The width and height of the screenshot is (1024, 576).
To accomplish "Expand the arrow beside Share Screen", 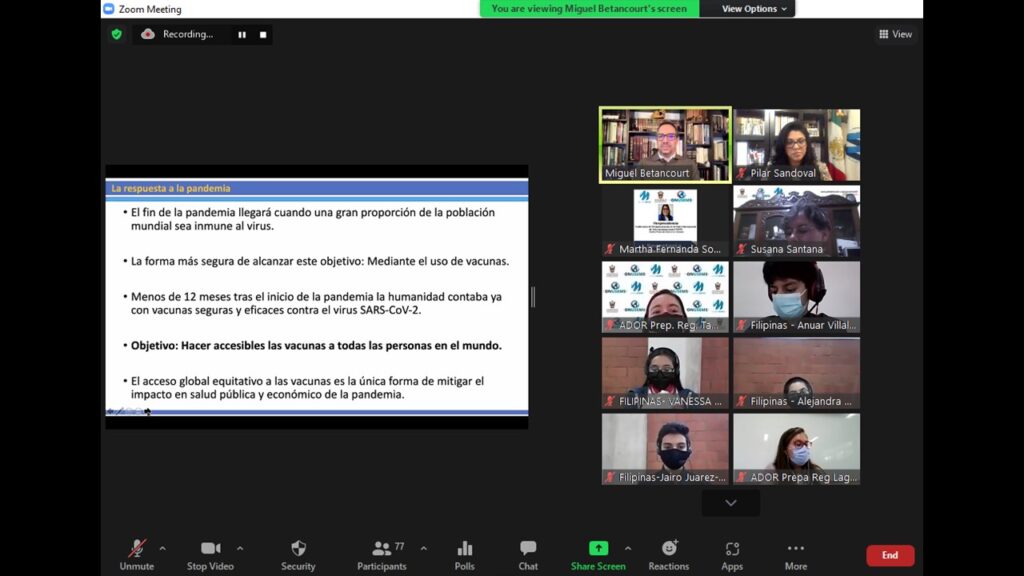I will click(x=628, y=549).
